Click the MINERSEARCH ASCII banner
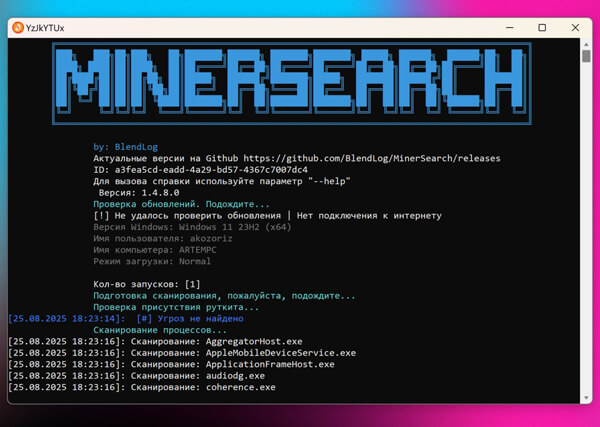Viewport: 600px width, 427px height. [x=292, y=83]
